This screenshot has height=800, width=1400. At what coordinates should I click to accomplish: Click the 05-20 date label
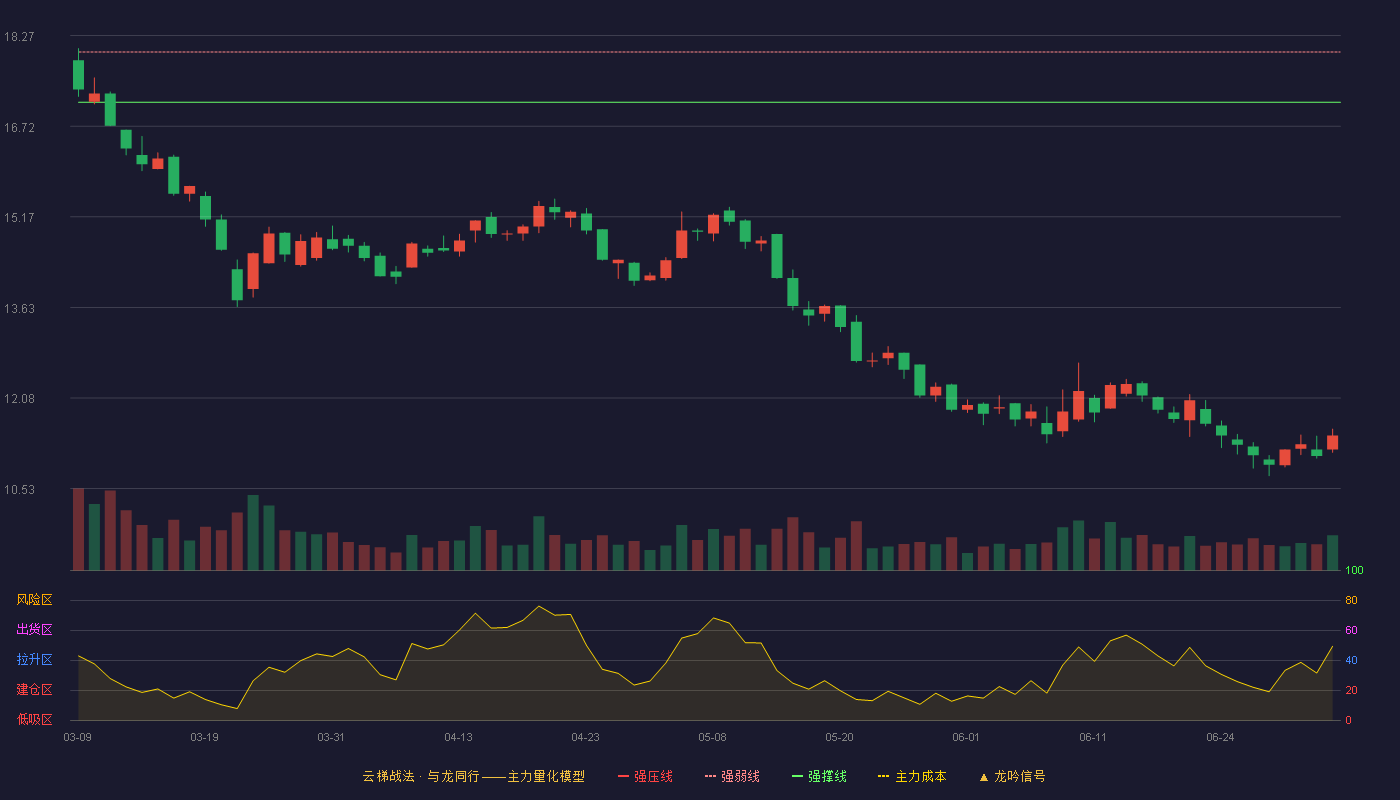coord(839,737)
